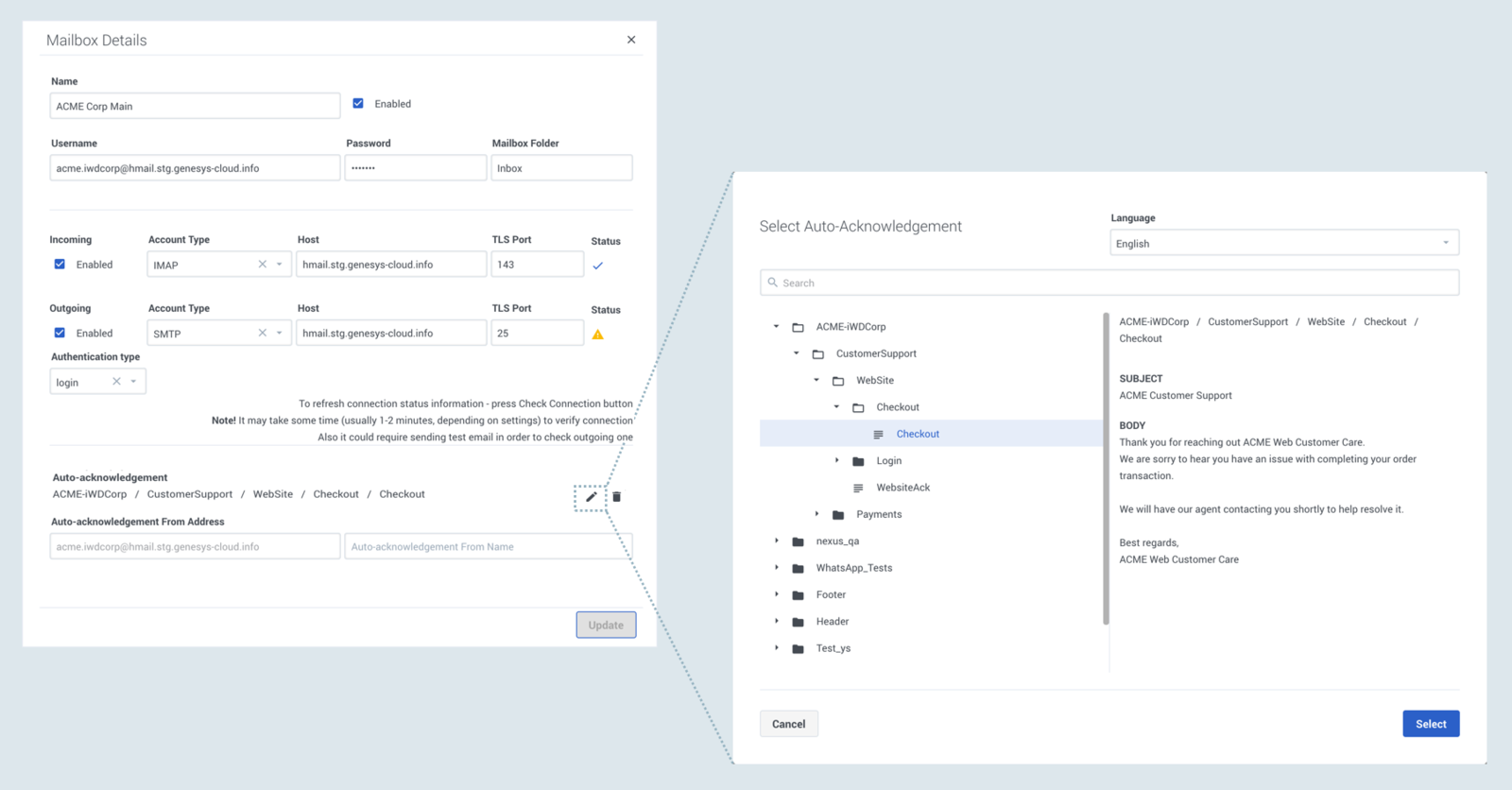Close the Mailbox Details dialog
The height and width of the screenshot is (790, 1512).
[x=631, y=40]
